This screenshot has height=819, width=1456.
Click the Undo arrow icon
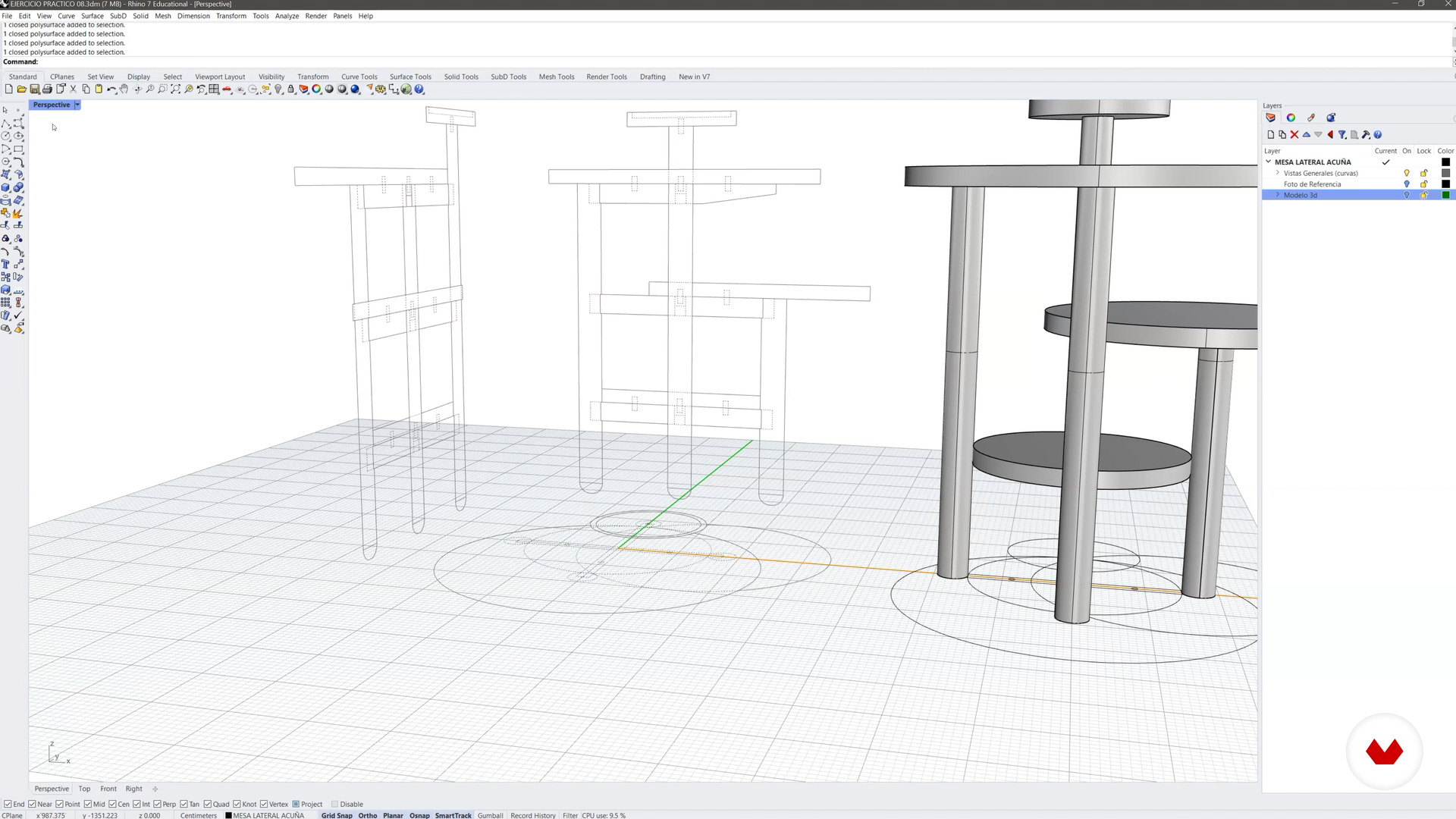point(111,89)
